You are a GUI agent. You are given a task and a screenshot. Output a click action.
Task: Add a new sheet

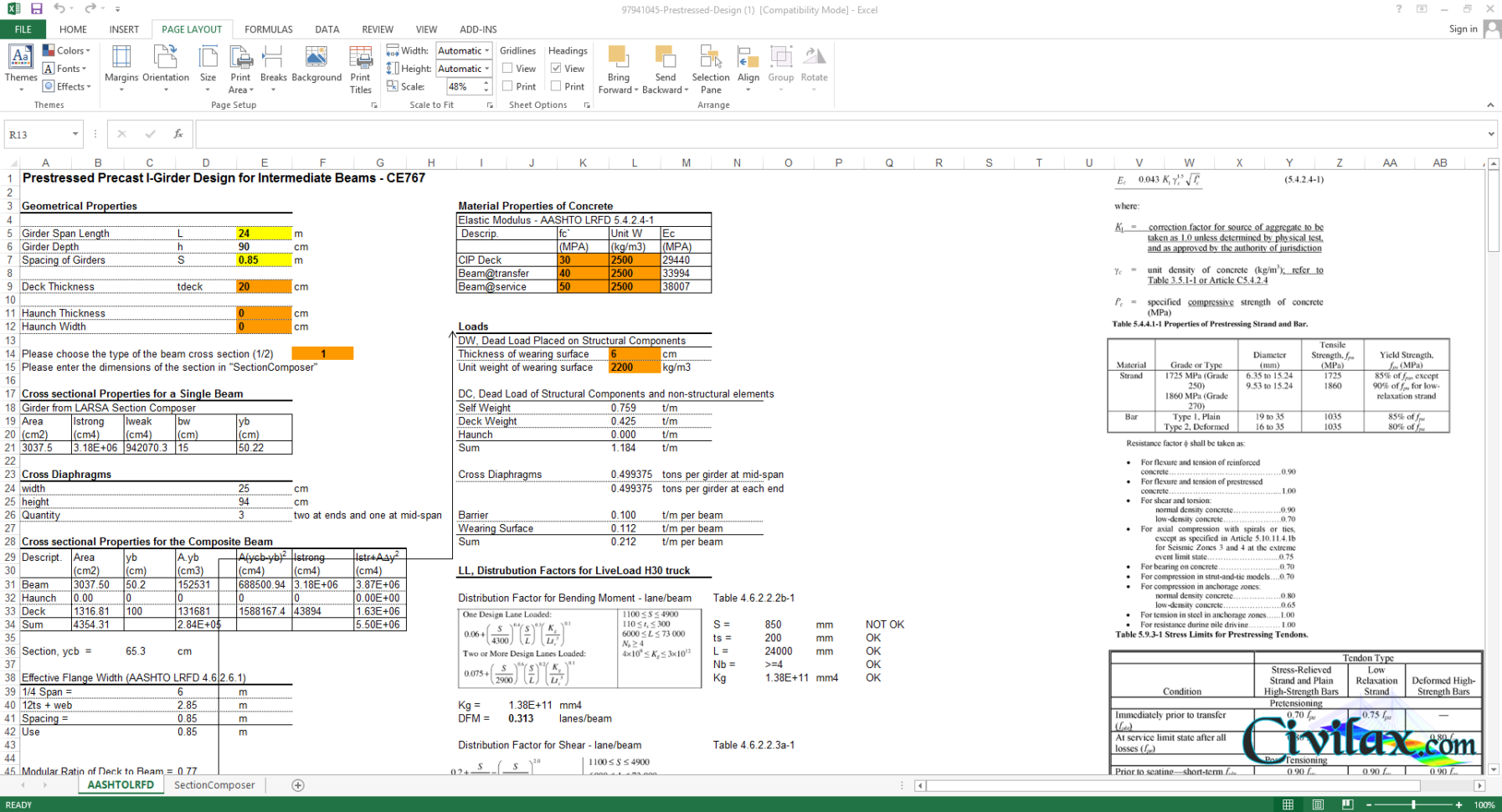(298, 785)
